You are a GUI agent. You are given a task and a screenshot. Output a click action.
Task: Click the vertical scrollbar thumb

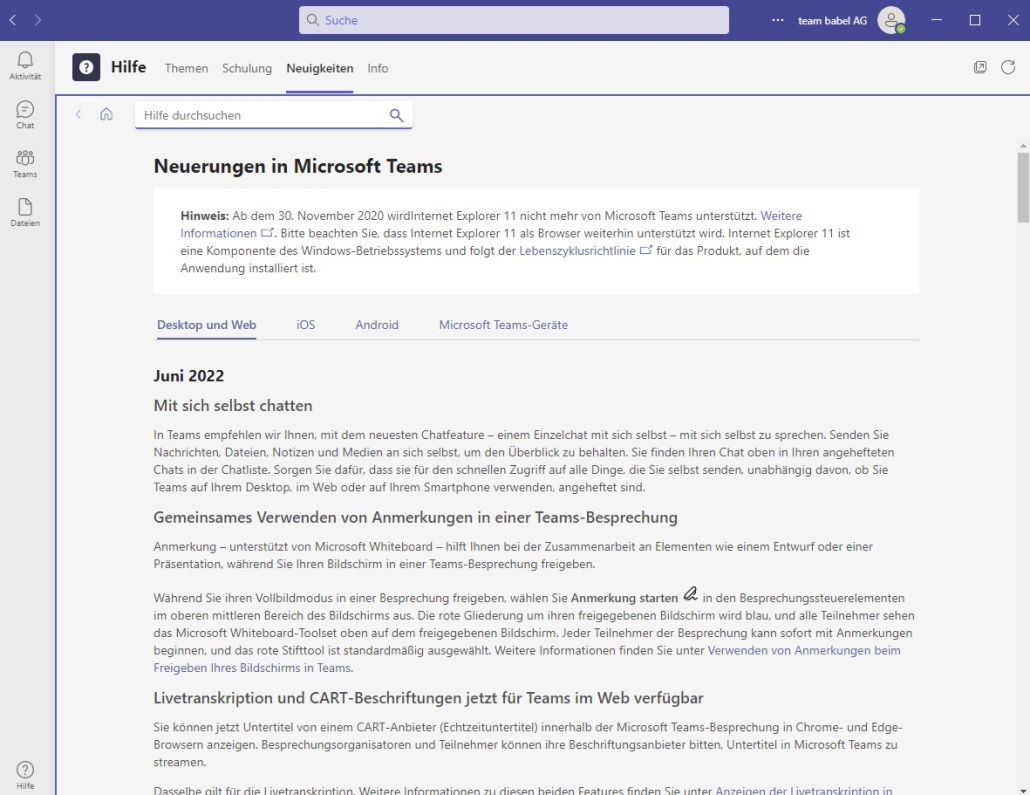(1023, 187)
